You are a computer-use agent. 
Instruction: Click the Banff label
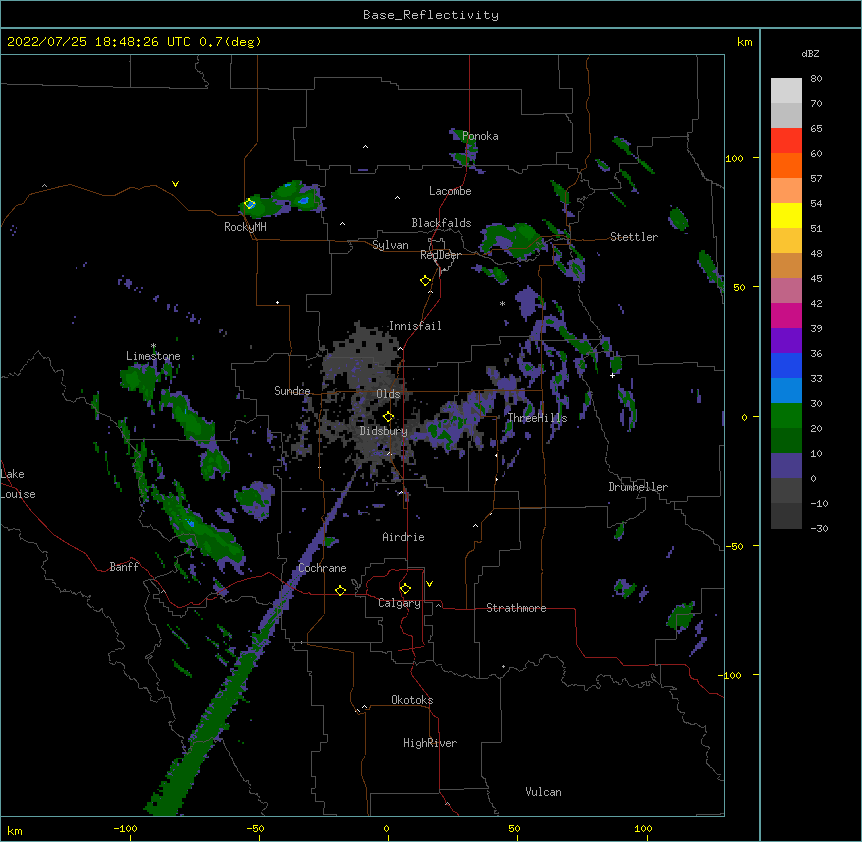pyautogui.click(x=124, y=567)
